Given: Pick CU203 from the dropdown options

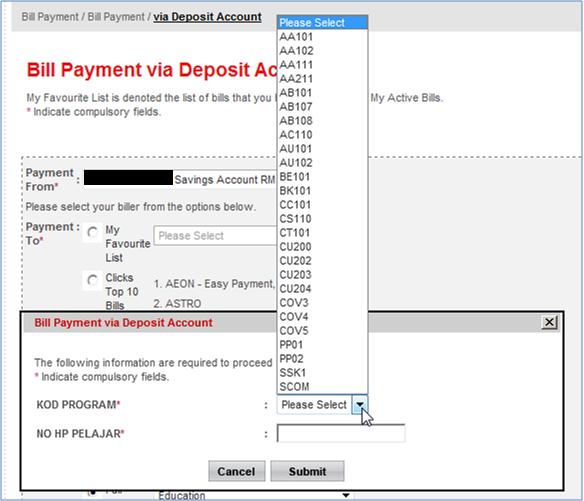Looking at the screenshot, I should point(323,275).
